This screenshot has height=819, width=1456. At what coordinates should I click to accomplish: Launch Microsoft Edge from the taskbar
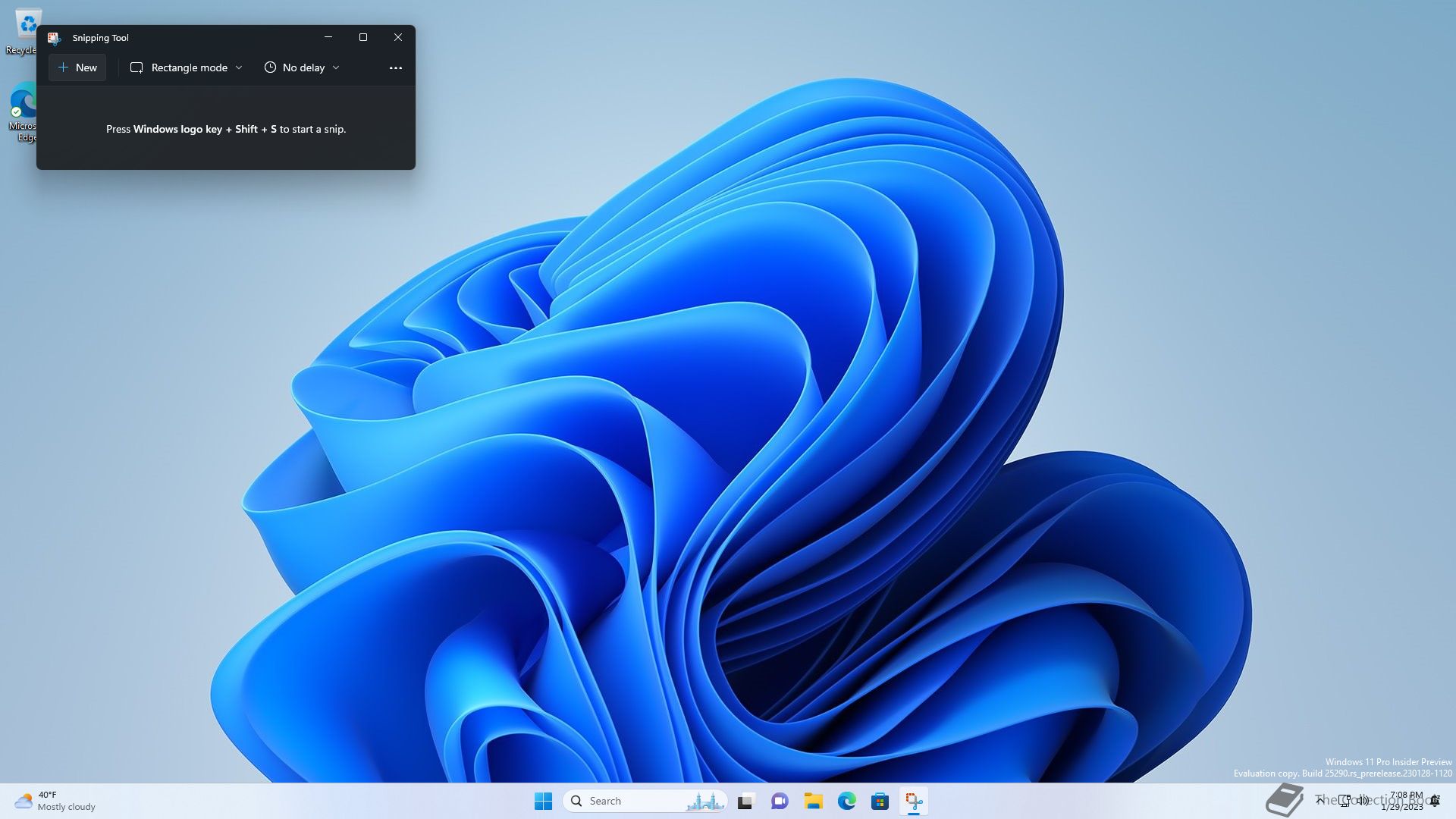(x=846, y=801)
